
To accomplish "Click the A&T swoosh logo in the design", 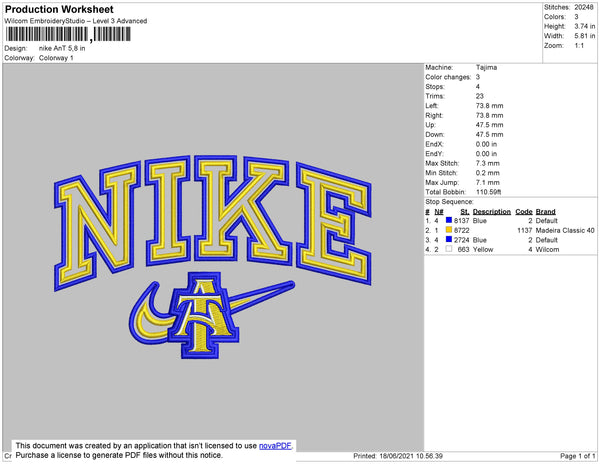I will pos(212,315).
